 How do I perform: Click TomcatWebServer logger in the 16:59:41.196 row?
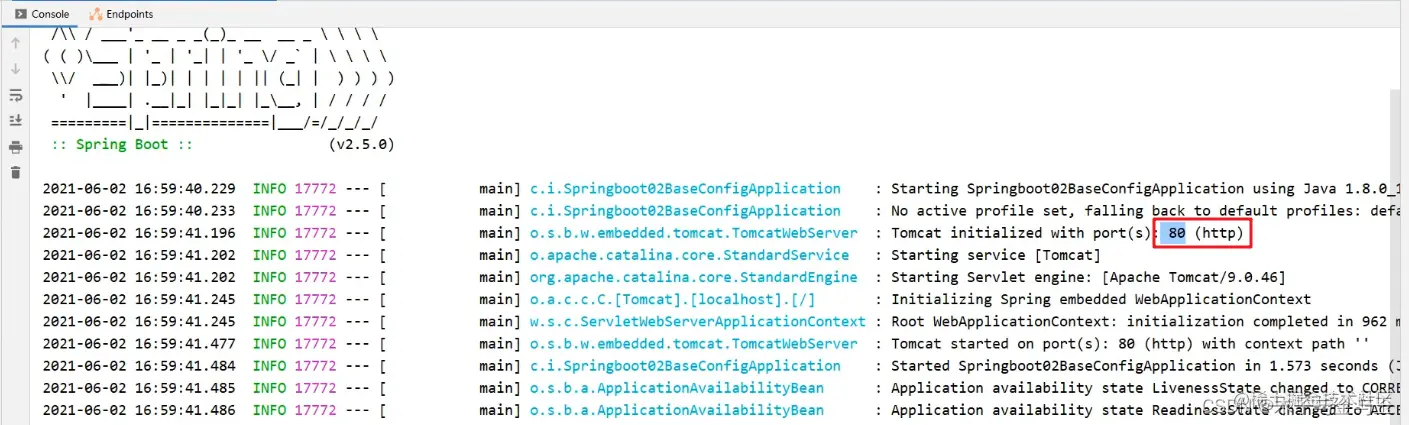pos(693,233)
